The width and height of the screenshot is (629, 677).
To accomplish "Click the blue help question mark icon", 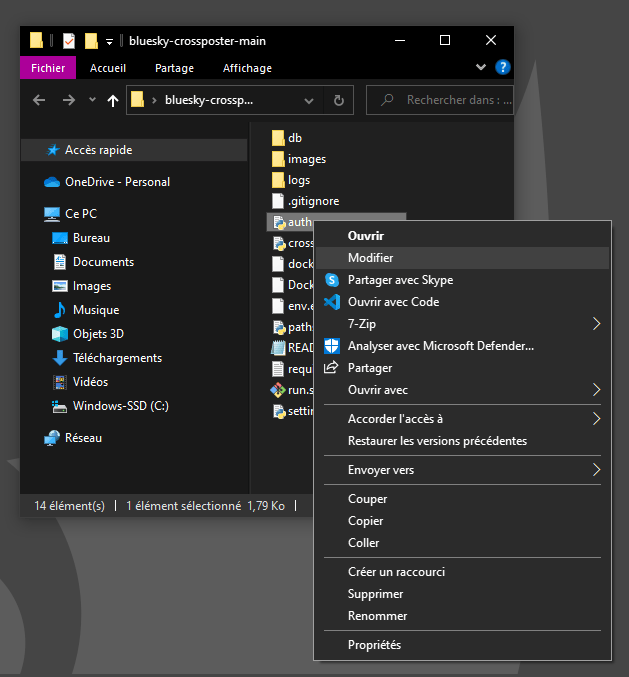I will coord(502,68).
